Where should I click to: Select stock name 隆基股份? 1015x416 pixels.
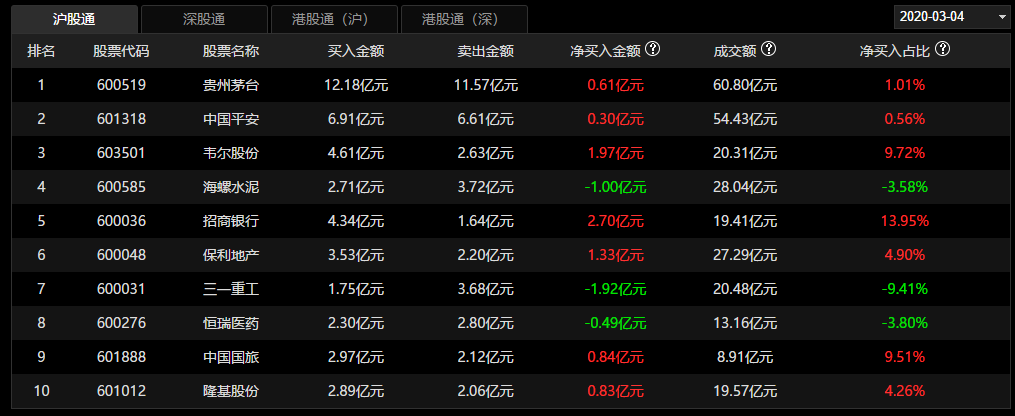coord(231,391)
